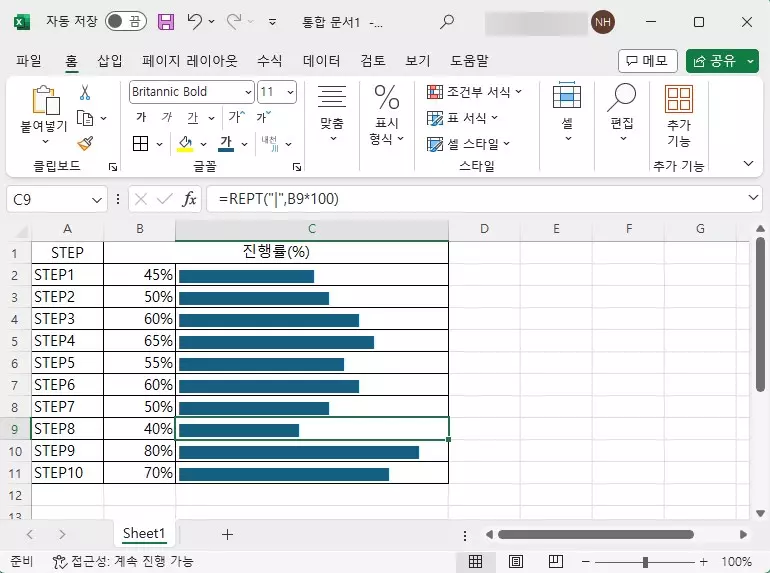
Task: Click the NH account avatar
Action: click(x=603, y=22)
